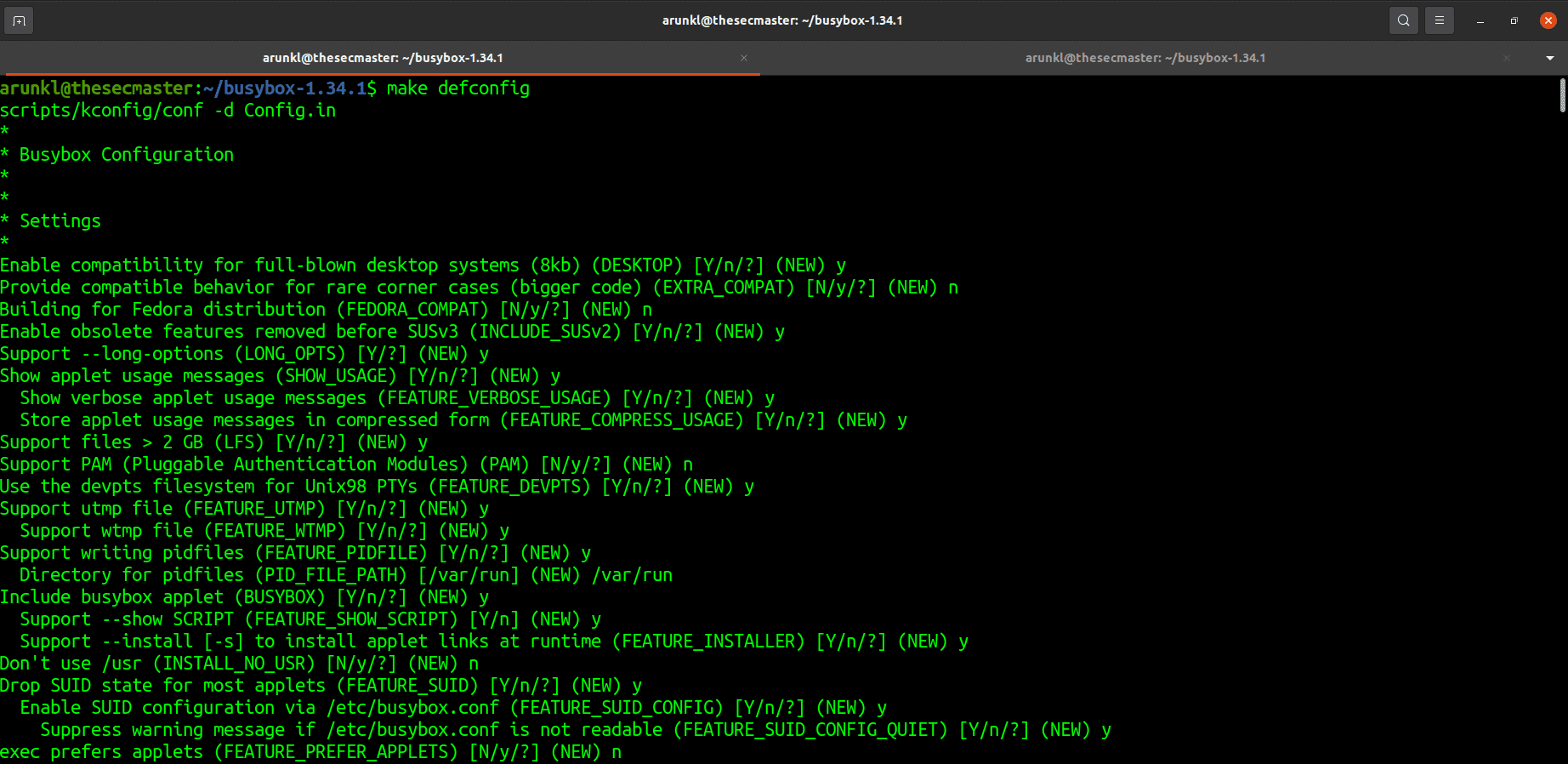The image size is (1568, 764).
Task: Click the '(FEATURE_SUID)' option line
Action: coord(321,686)
